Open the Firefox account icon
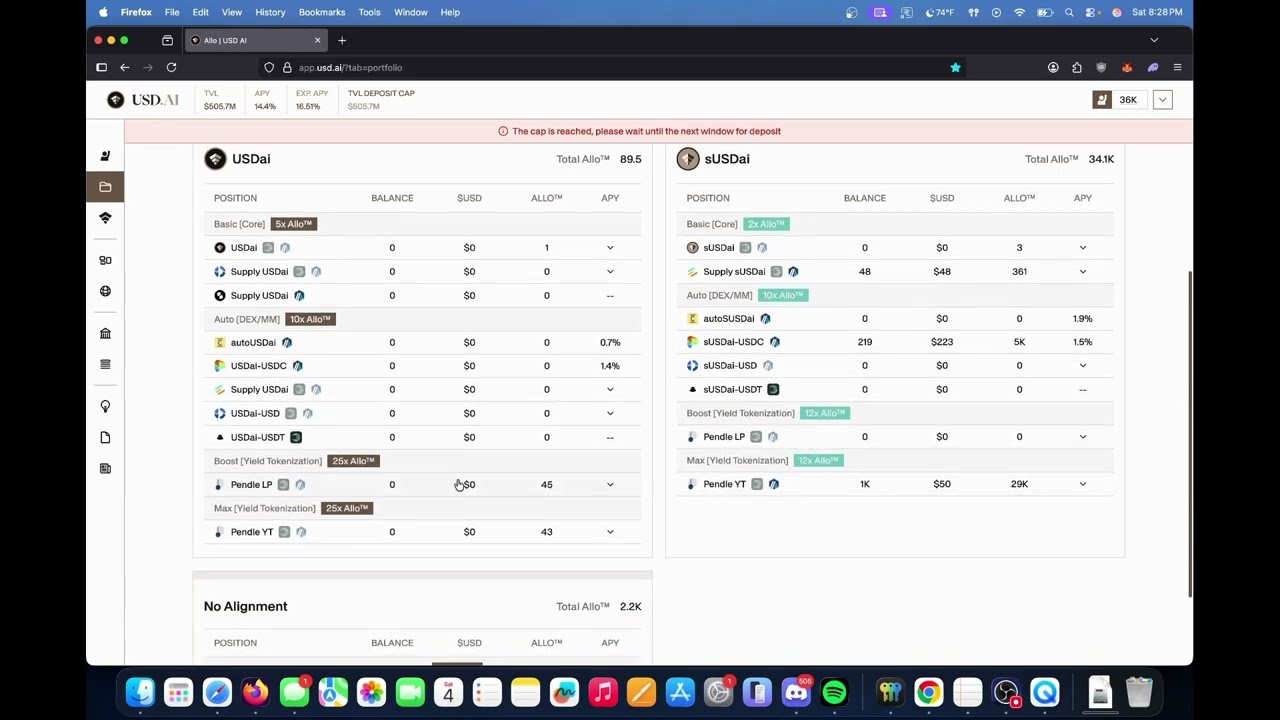1280x720 pixels. pos(1053,67)
